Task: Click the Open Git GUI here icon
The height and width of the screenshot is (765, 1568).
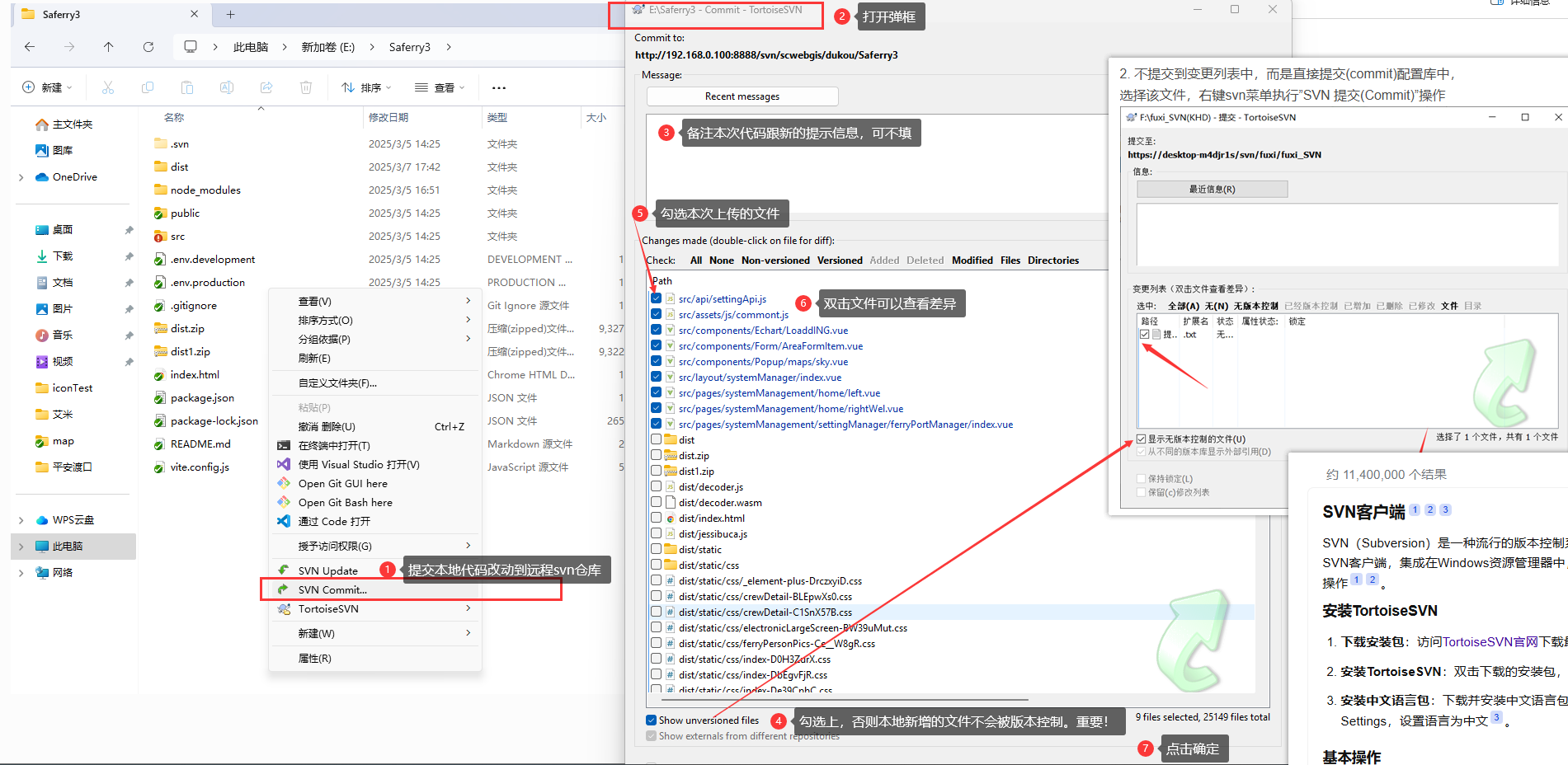Action: (x=284, y=483)
